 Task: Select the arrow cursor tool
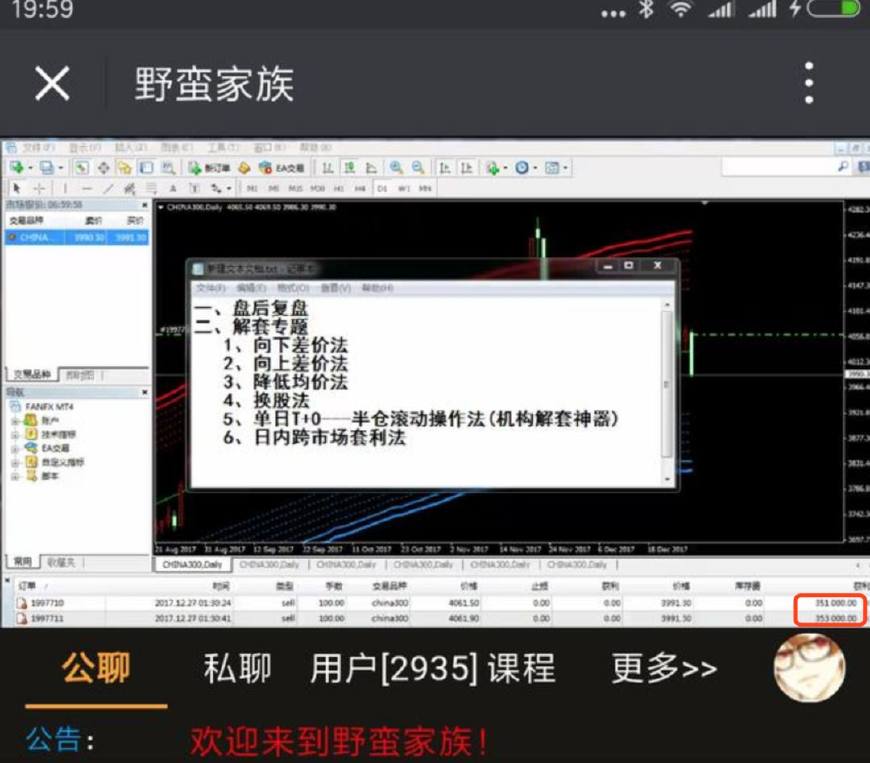[17, 189]
